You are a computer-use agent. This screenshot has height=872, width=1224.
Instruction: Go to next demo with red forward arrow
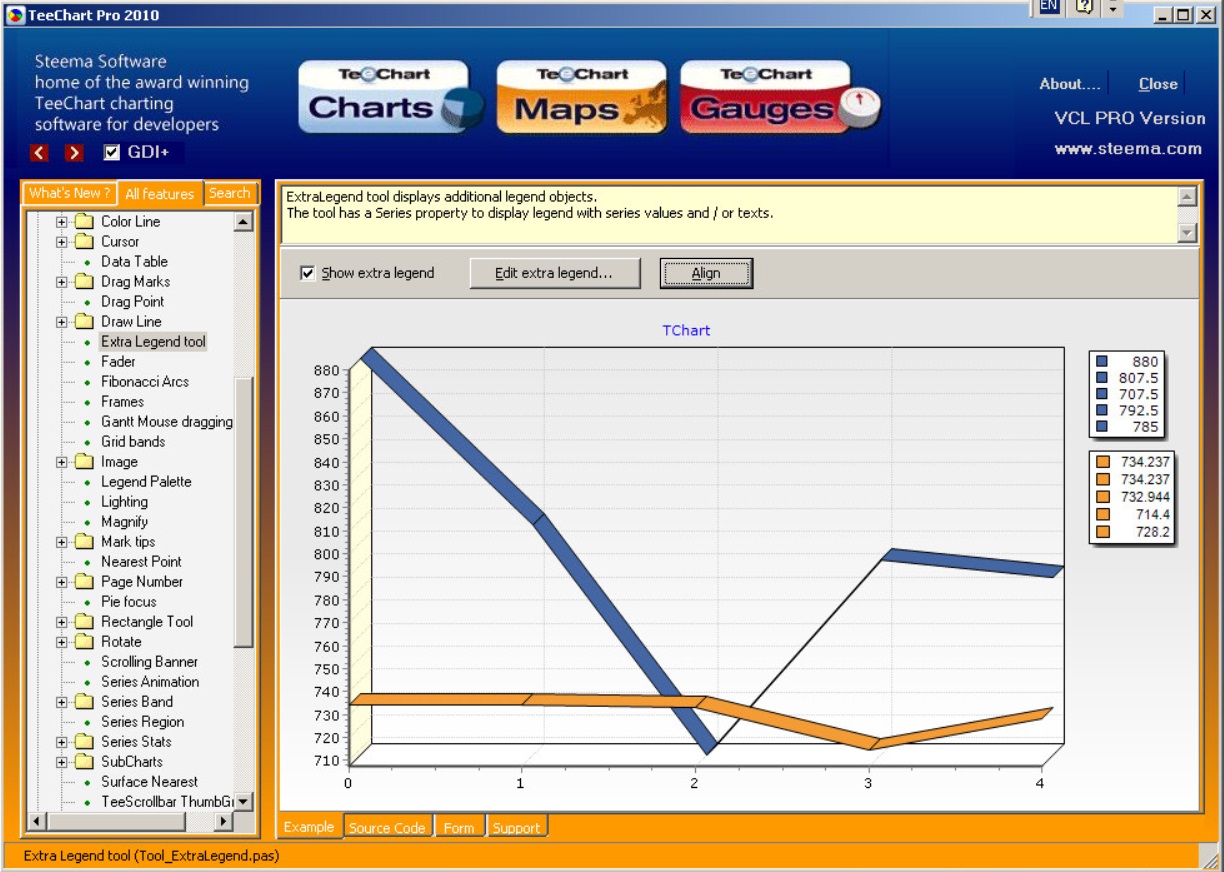coord(74,153)
